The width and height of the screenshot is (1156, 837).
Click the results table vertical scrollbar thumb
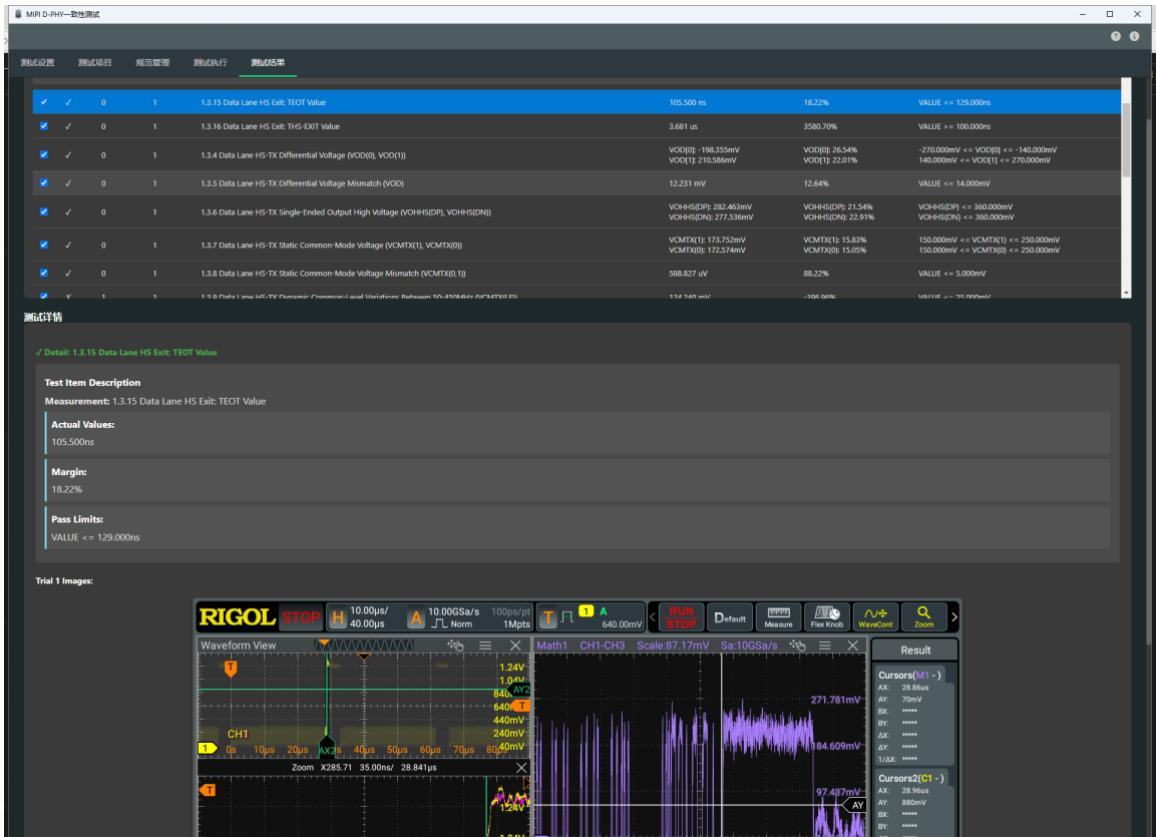tap(1126, 139)
